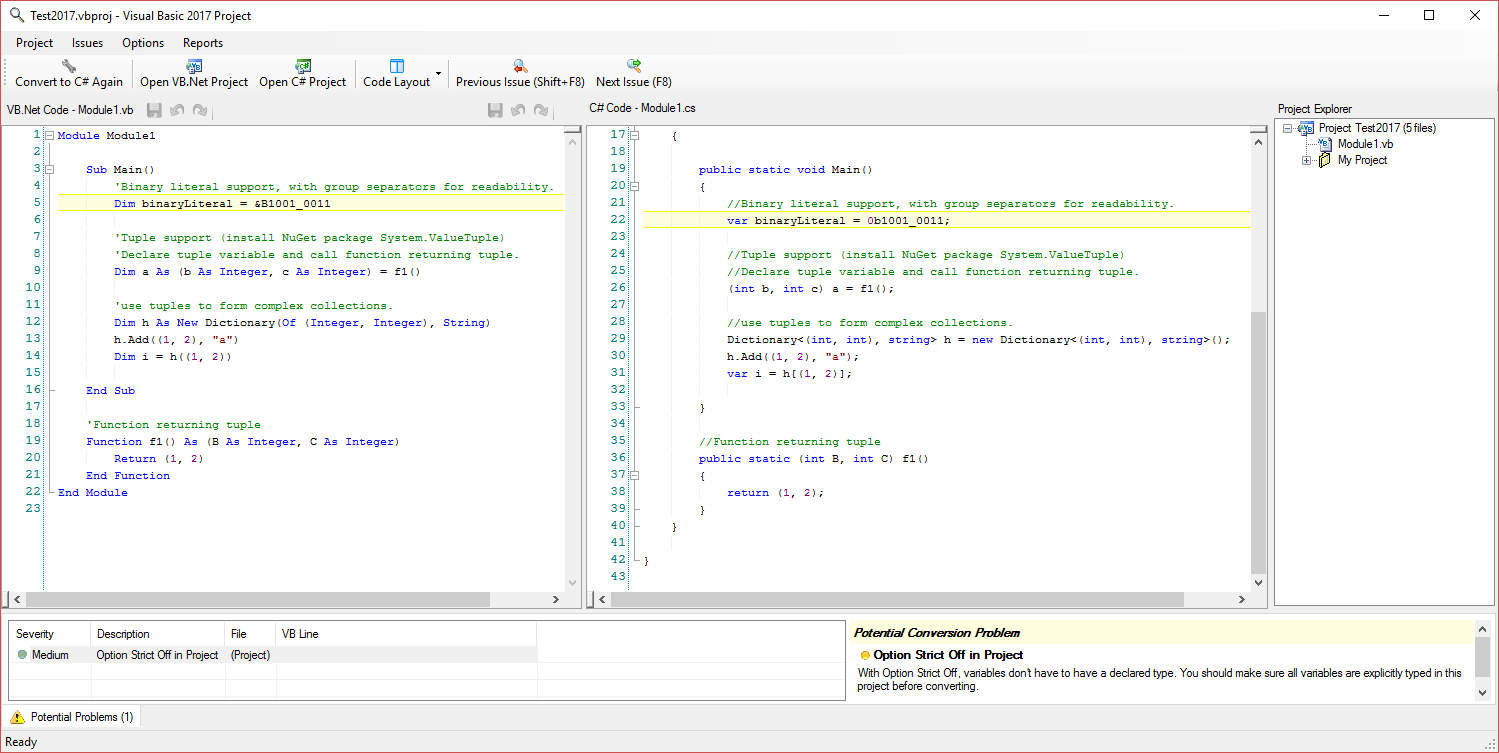Viewport: 1499px width, 753px height.
Task: Select Project Test2017 (5 files) node
Action: [x=1377, y=128]
